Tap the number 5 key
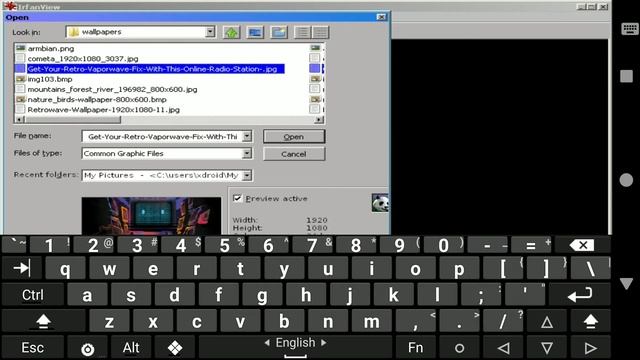The image size is (640, 360). pyautogui.click(x=224, y=245)
